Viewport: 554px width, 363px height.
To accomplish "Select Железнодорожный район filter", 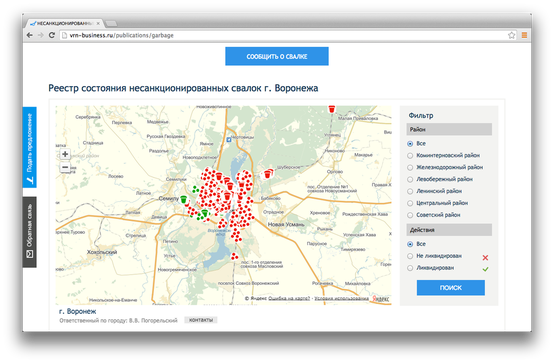I will coord(410,168).
